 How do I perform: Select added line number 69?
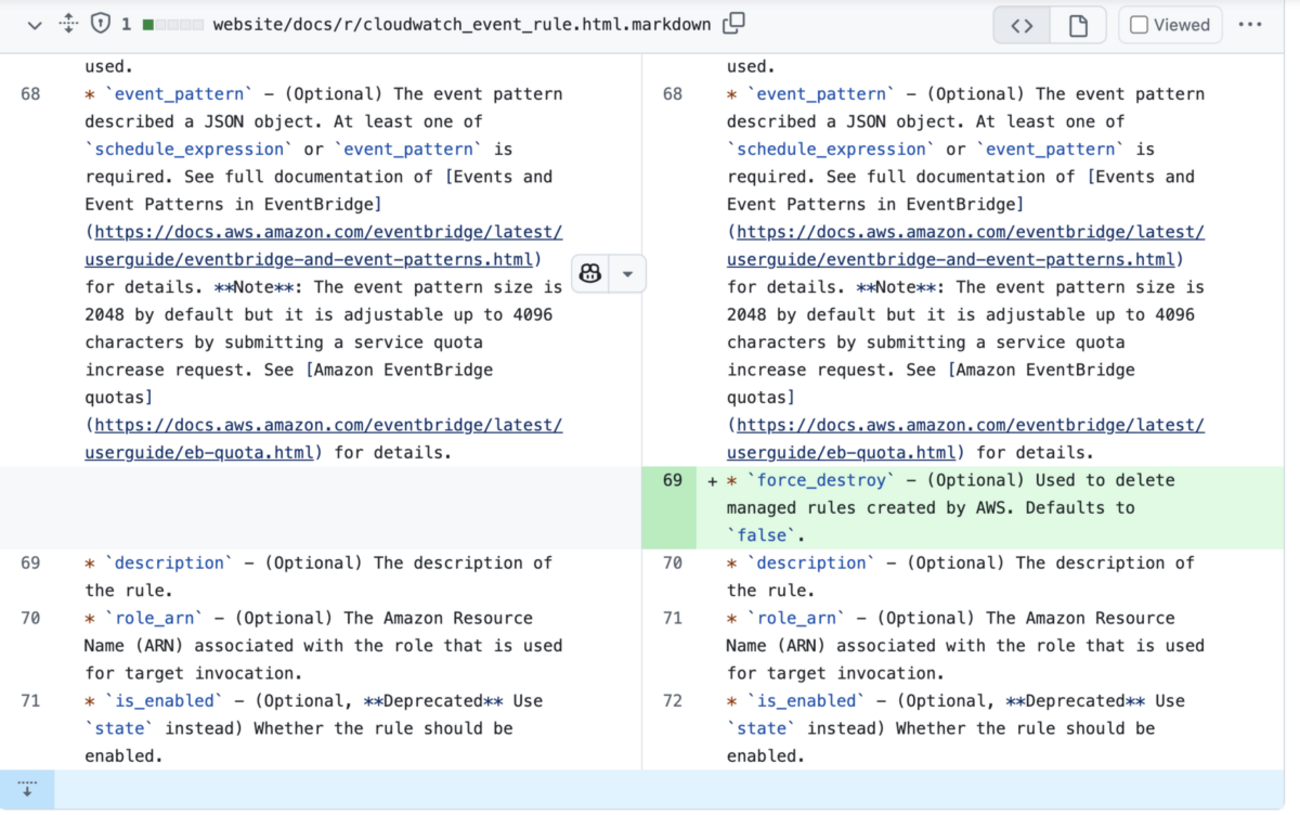[x=672, y=480]
